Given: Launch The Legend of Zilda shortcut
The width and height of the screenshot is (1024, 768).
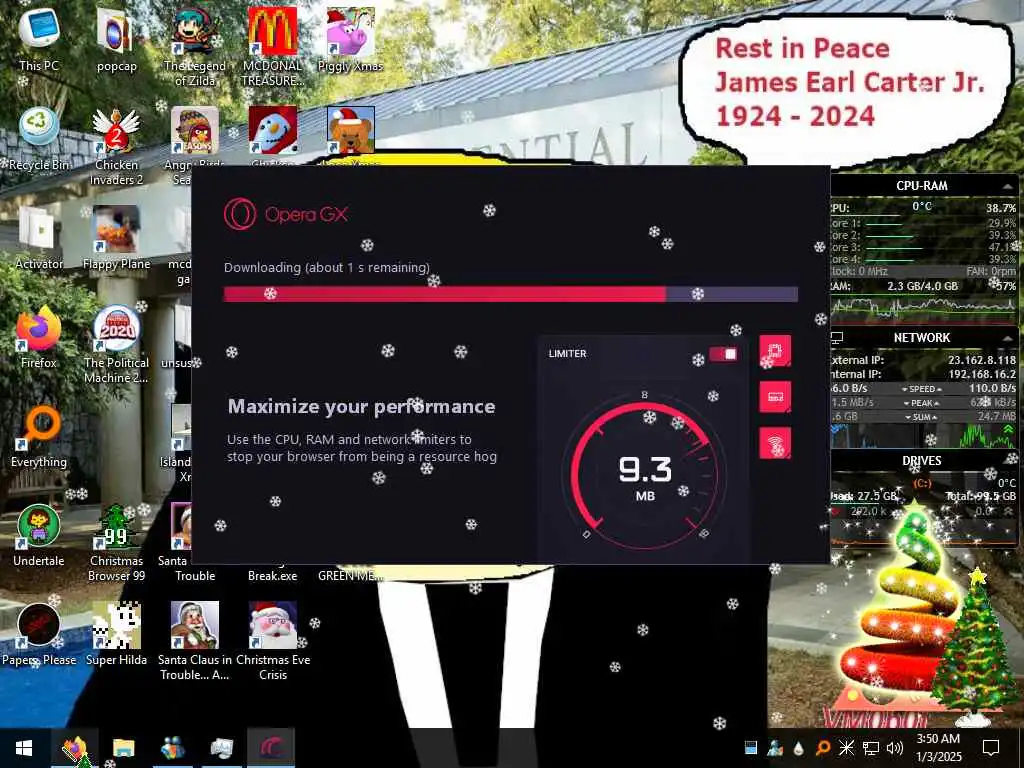Looking at the screenshot, I should pos(195,47).
